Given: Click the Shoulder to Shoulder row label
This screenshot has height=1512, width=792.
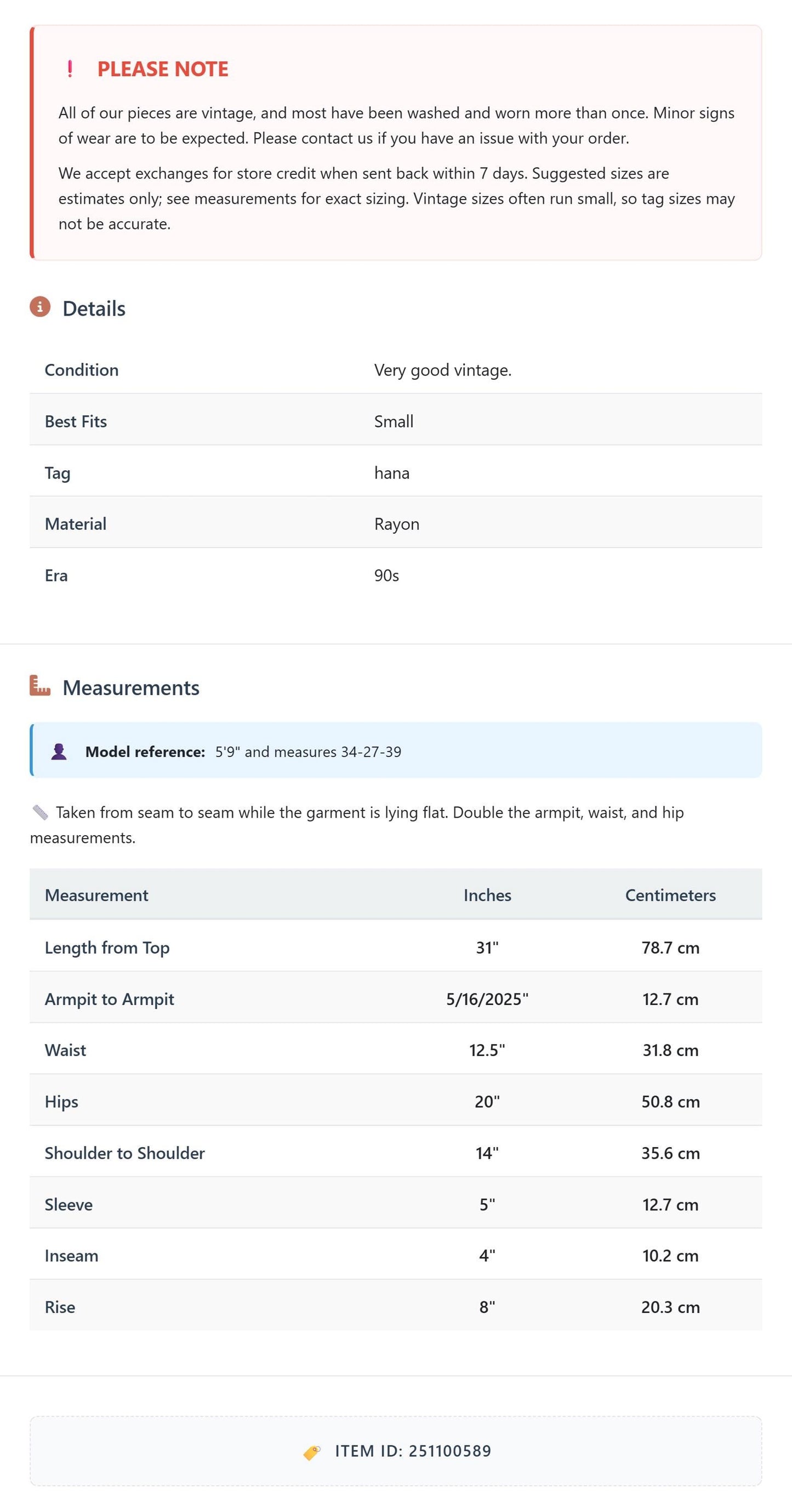Looking at the screenshot, I should tap(125, 1153).
